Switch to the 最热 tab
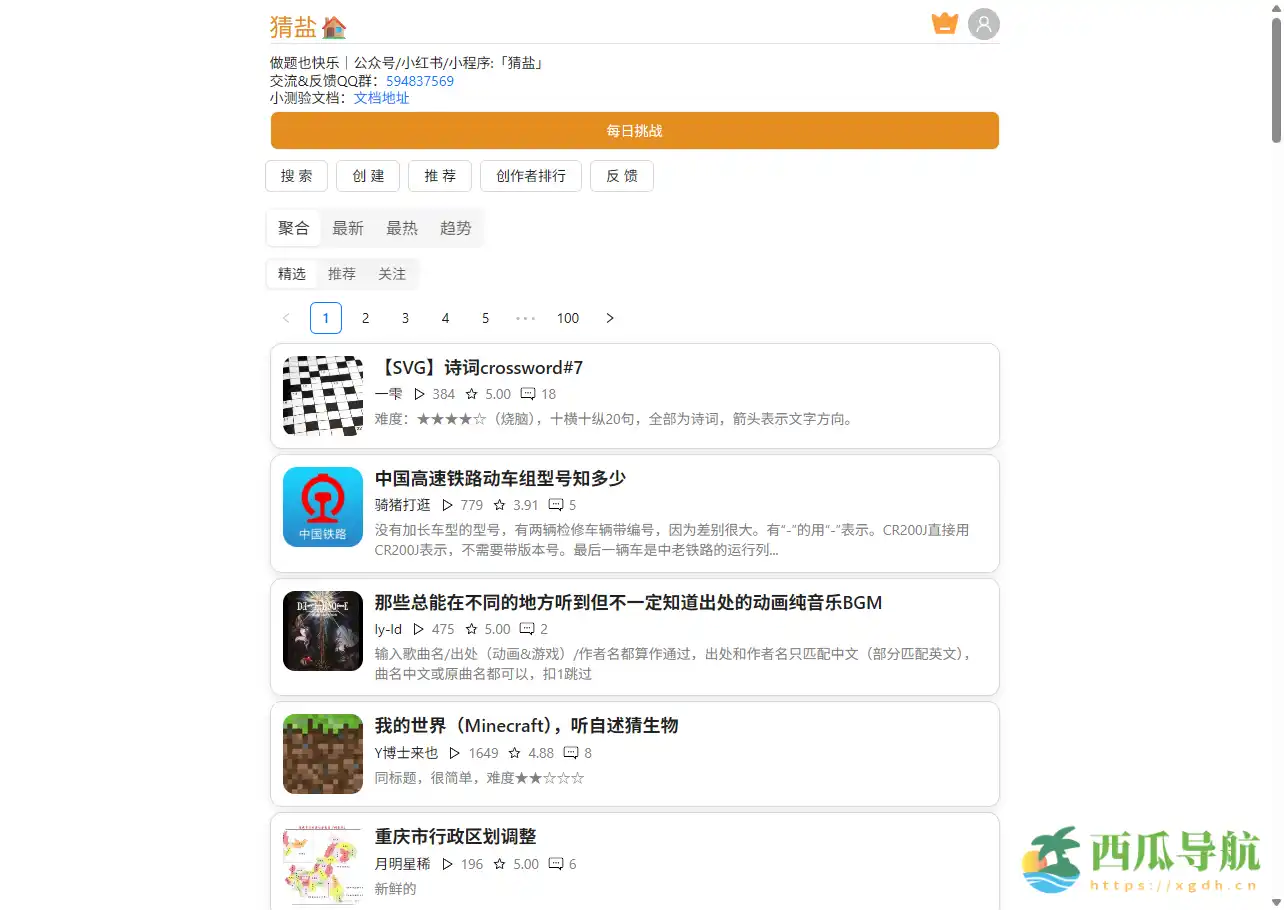The height and width of the screenshot is (910, 1284). coord(402,228)
